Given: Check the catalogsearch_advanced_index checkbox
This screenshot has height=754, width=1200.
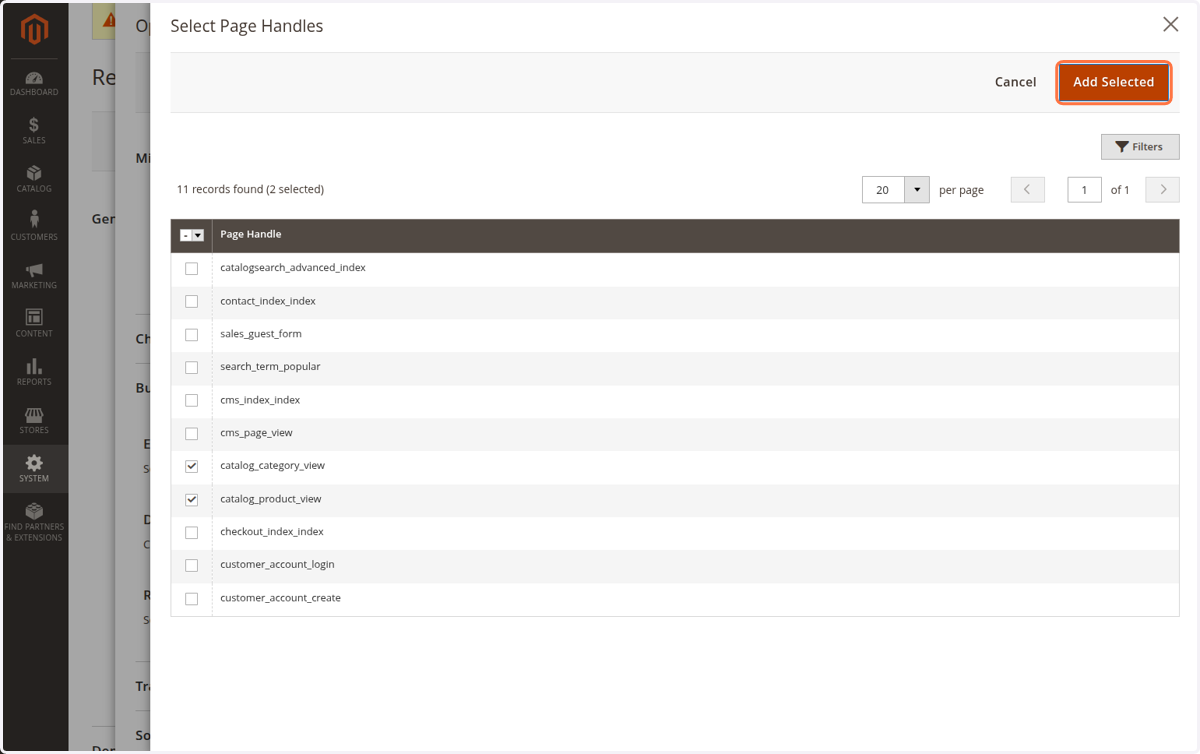Looking at the screenshot, I should 191,268.
